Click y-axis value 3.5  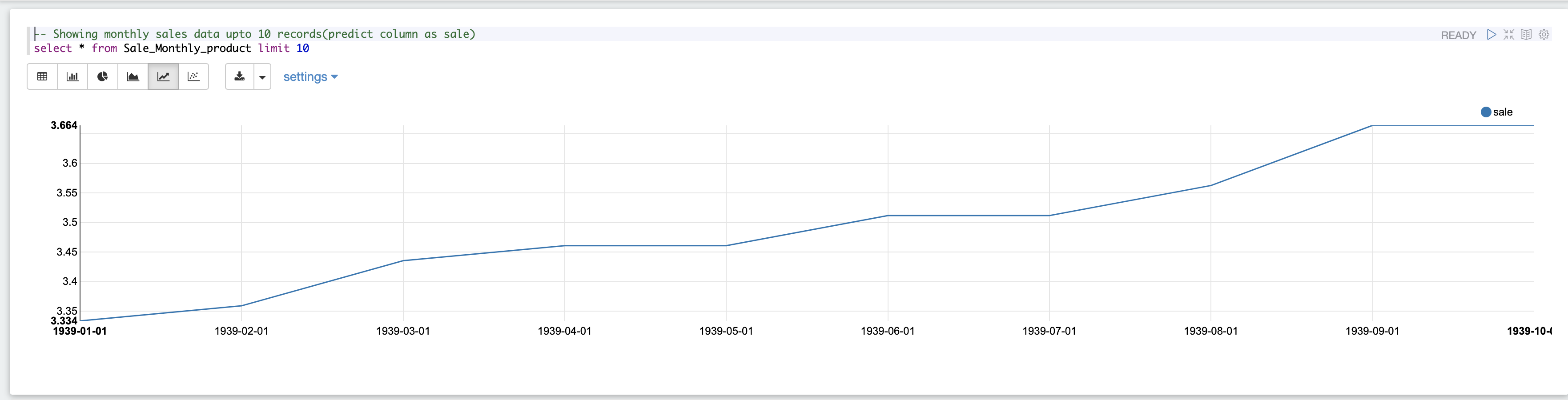[70, 222]
